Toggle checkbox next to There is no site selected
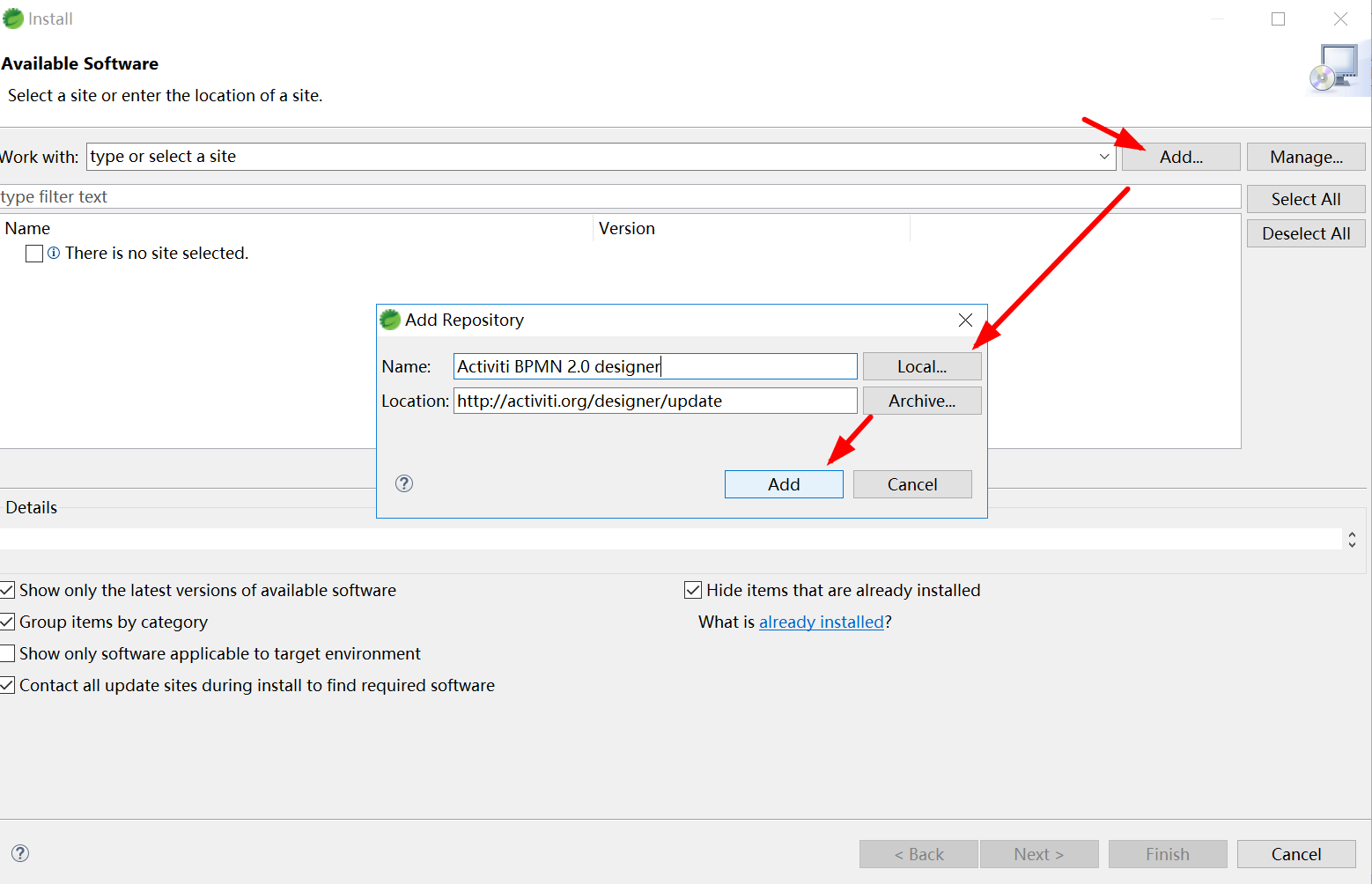This screenshot has height=884, width=1372. click(34, 254)
